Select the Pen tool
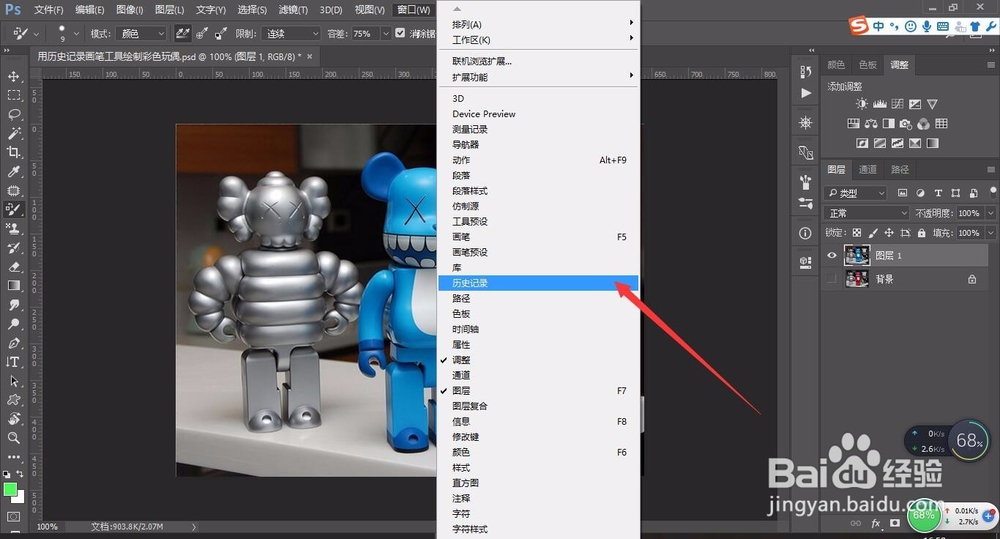Screen dimensions: 1000x539 14,343
